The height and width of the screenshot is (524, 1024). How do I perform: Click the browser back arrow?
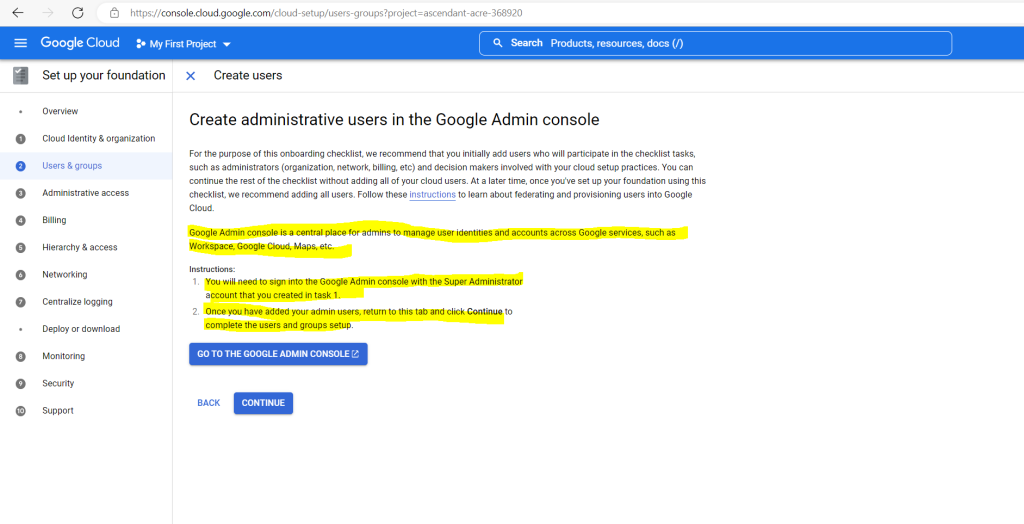[x=18, y=12]
